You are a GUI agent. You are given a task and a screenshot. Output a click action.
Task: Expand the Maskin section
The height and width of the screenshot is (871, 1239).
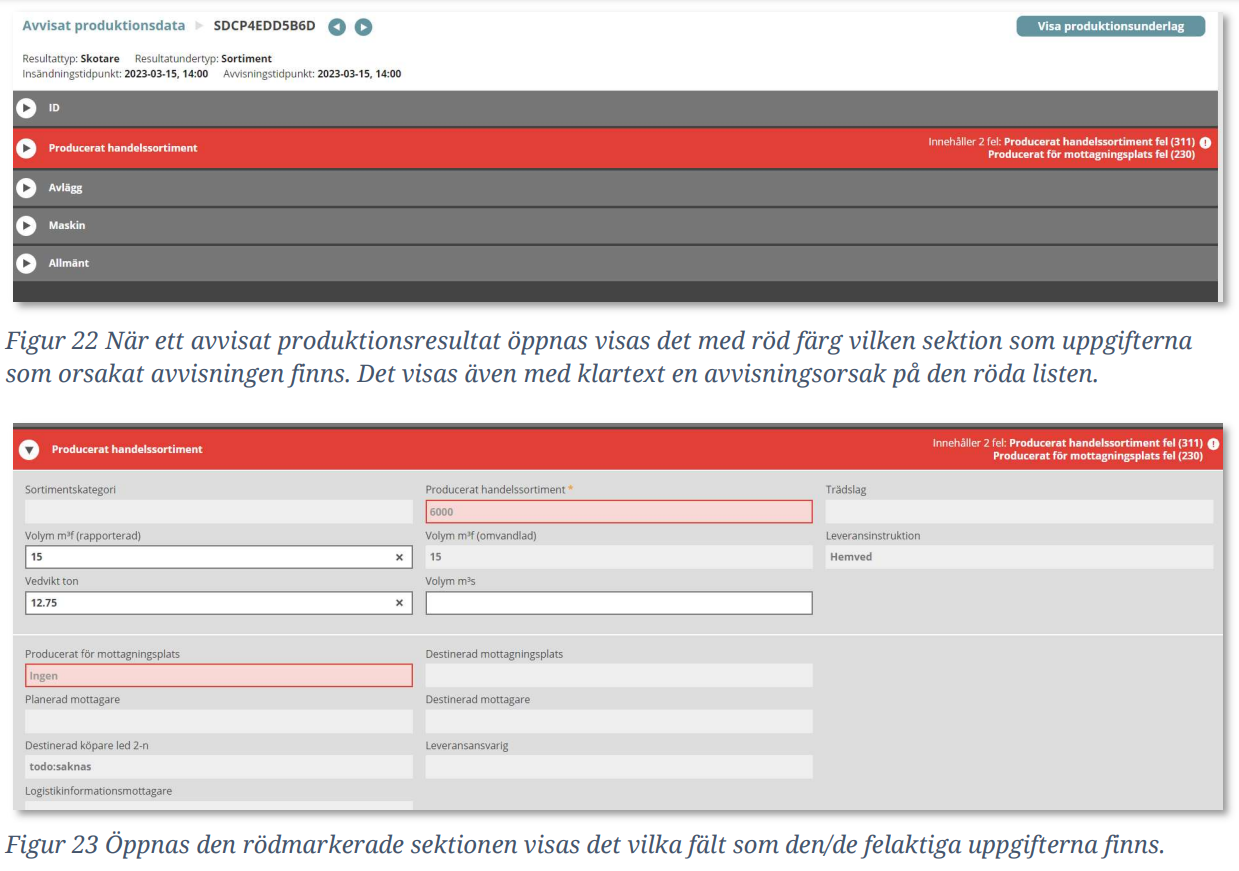26,226
